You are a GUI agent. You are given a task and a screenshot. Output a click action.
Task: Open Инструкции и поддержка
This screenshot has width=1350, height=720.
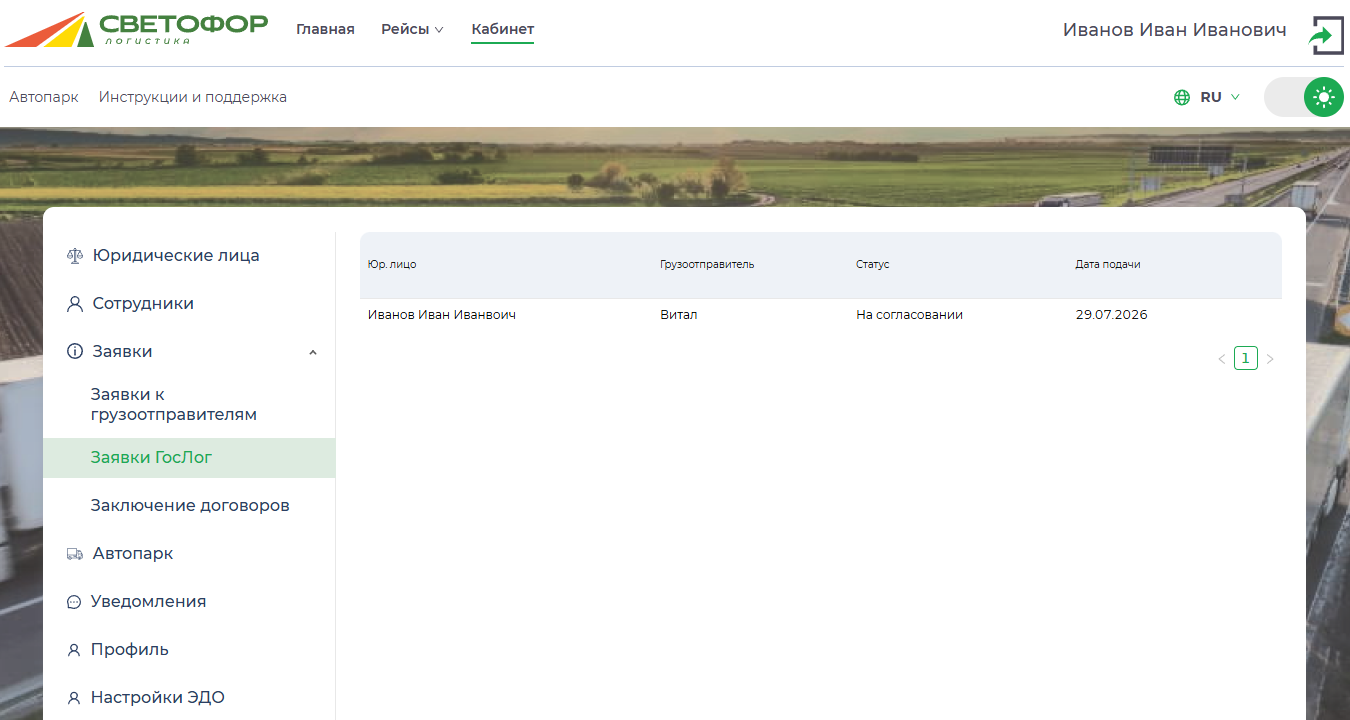point(193,97)
